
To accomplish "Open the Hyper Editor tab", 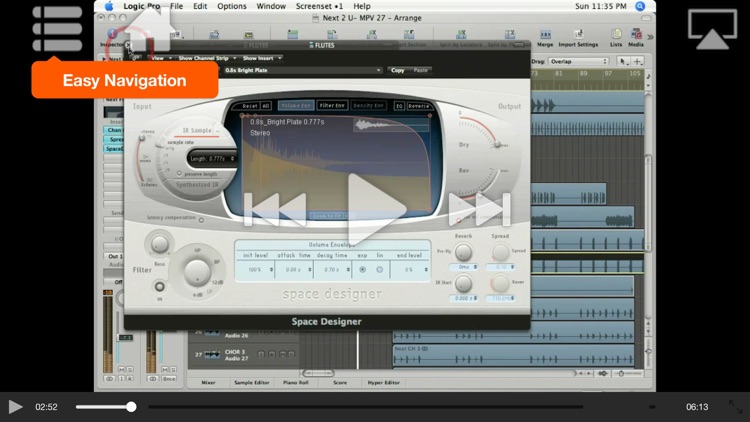I will tap(383, 383).
